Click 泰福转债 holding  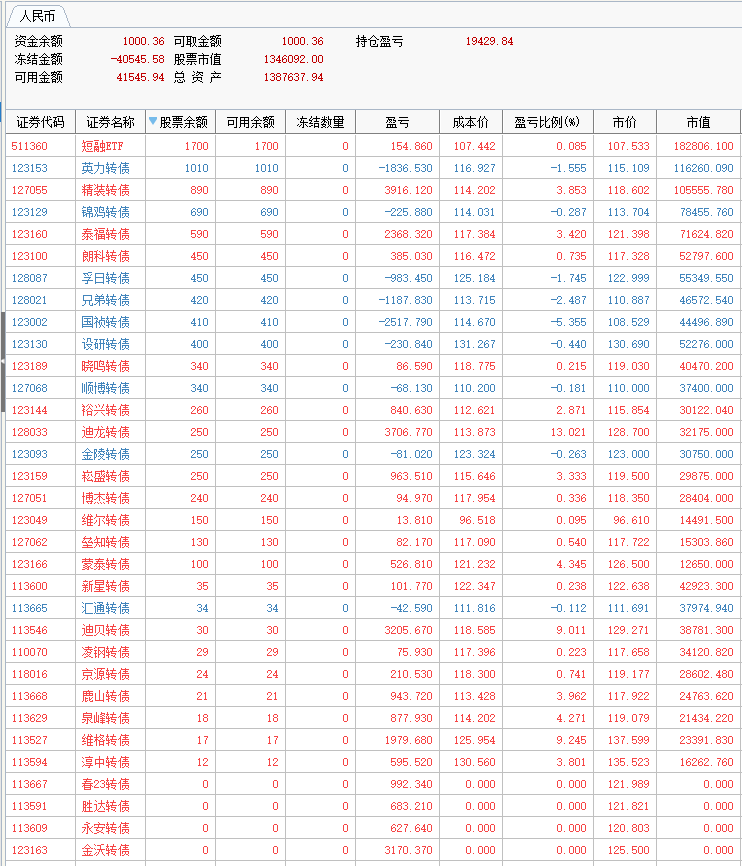tap(106, 234)
